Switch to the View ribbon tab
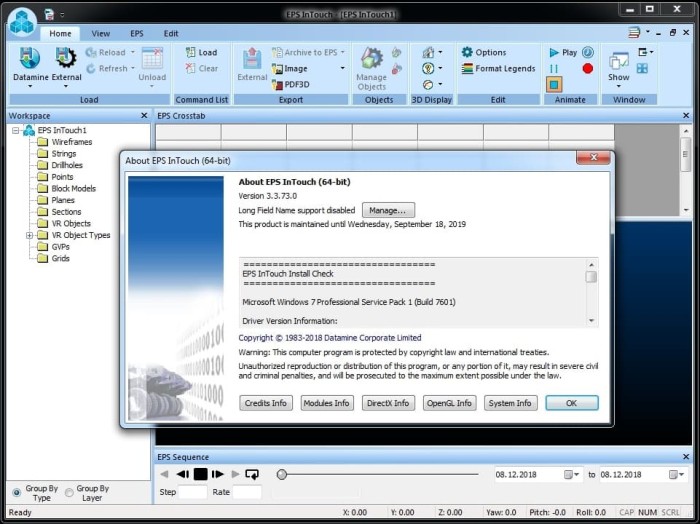This screenshot has height=524, width=700. pyautogui.click(x=101, y=33)
